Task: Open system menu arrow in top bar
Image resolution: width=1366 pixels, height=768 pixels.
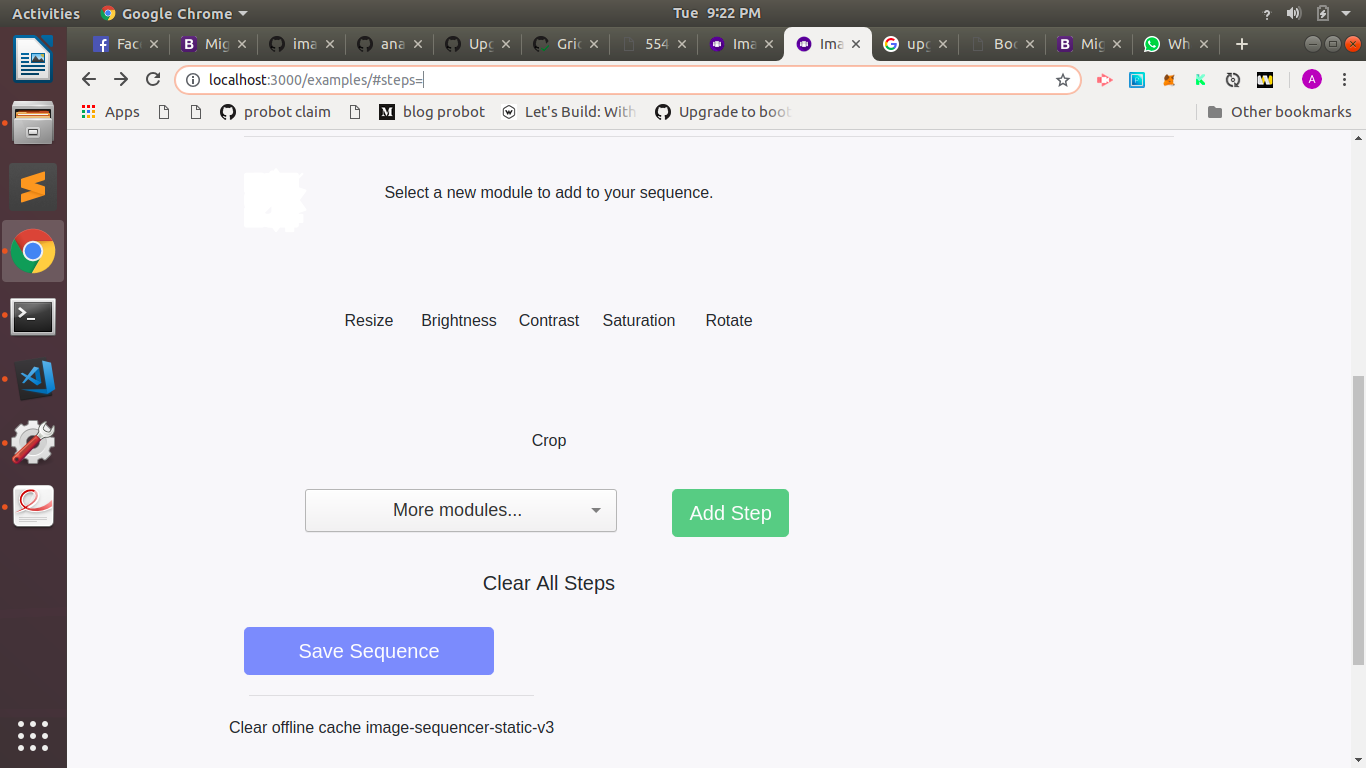Action: pos(1346,13)
